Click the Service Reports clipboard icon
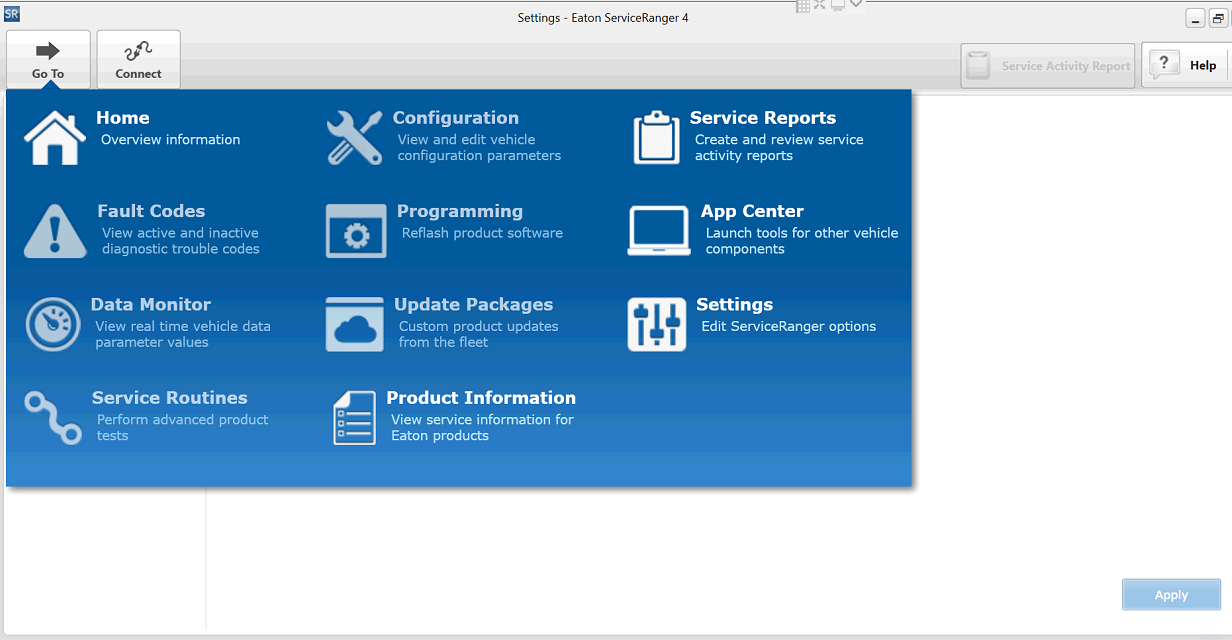This screenshot has height=640, width=1232. [x=656, y=138]
